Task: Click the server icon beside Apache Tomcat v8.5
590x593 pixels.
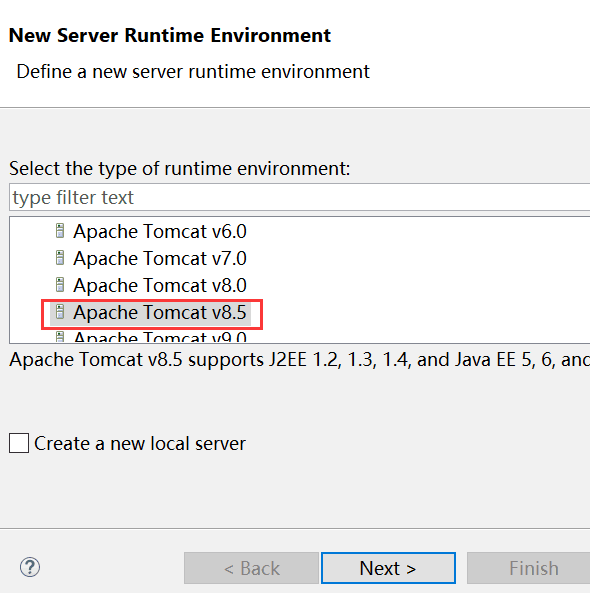Action: click(x=60, y=312)
